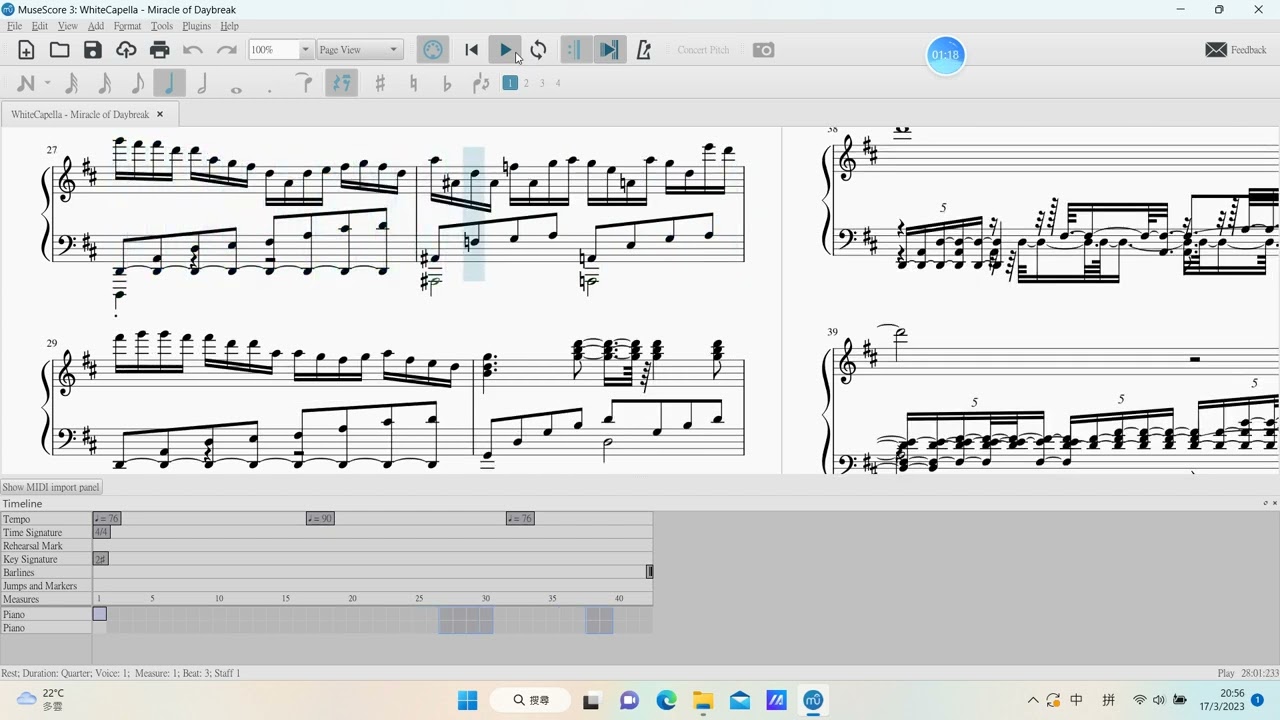The image size is (1280, 720).
Task: Start playback with the Play button
Action: tap(505, 50)
